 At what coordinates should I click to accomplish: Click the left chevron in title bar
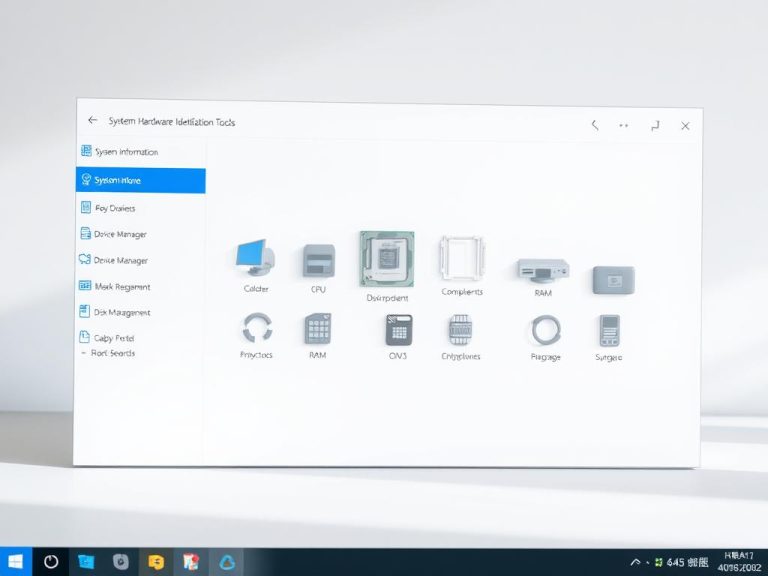coord(595,125)
